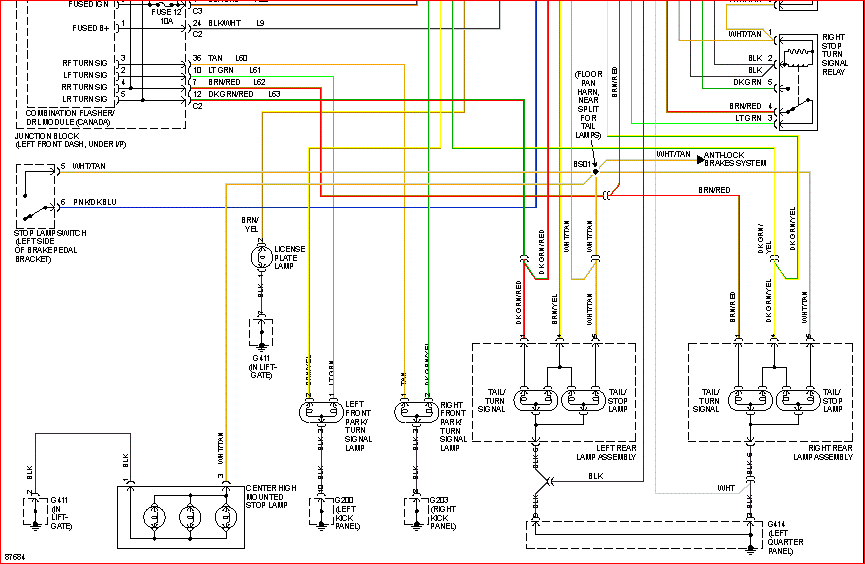Click 'RIGHT STOP TURN SIGNAL RELAY' label
Image resolution: width=865 pixels, height=564 pixels.
pos(834,54)
